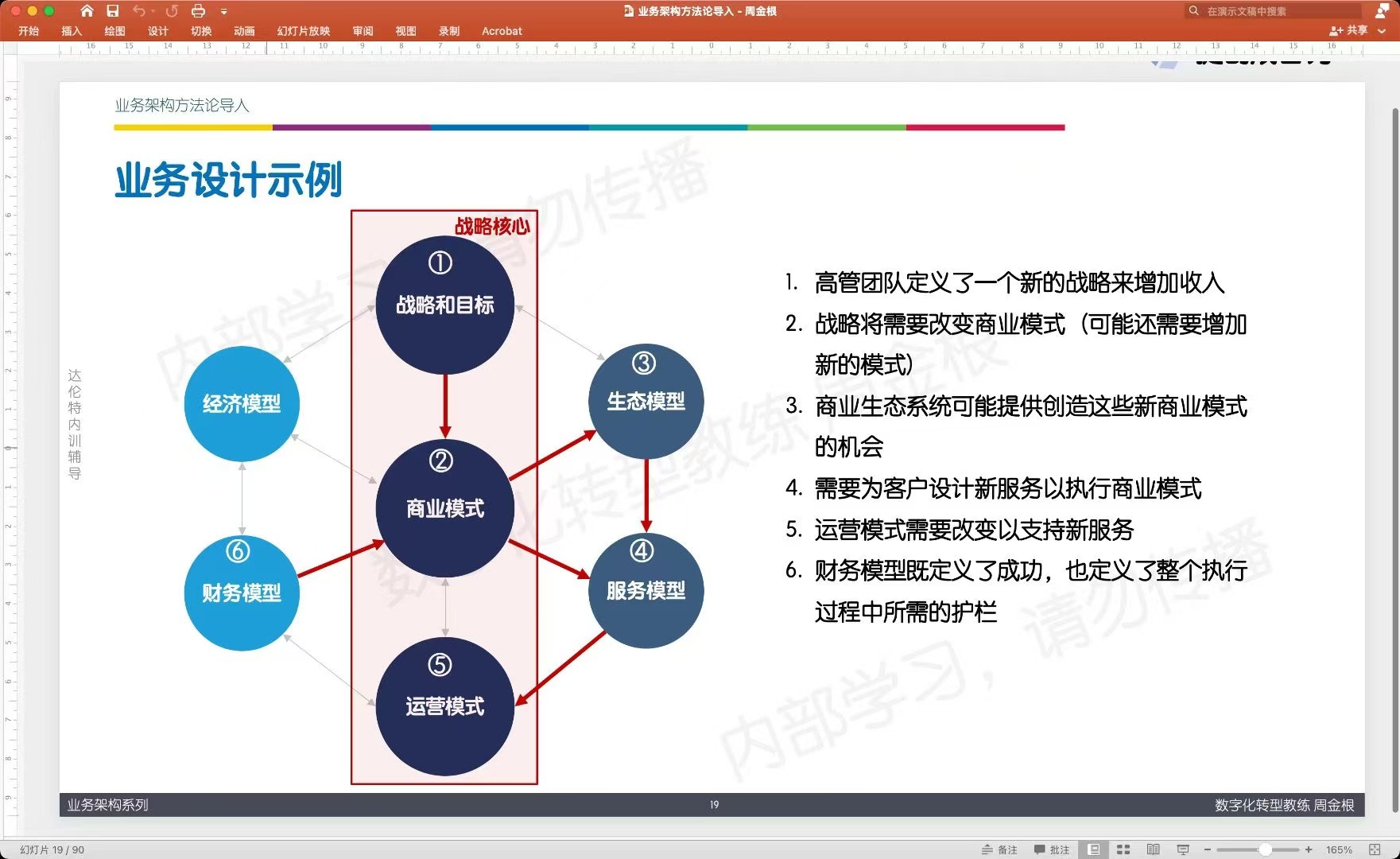Viewport: 1400px width, 859px height.
Task: Select the 审阅 review tab
Action: tap(363, 31)
